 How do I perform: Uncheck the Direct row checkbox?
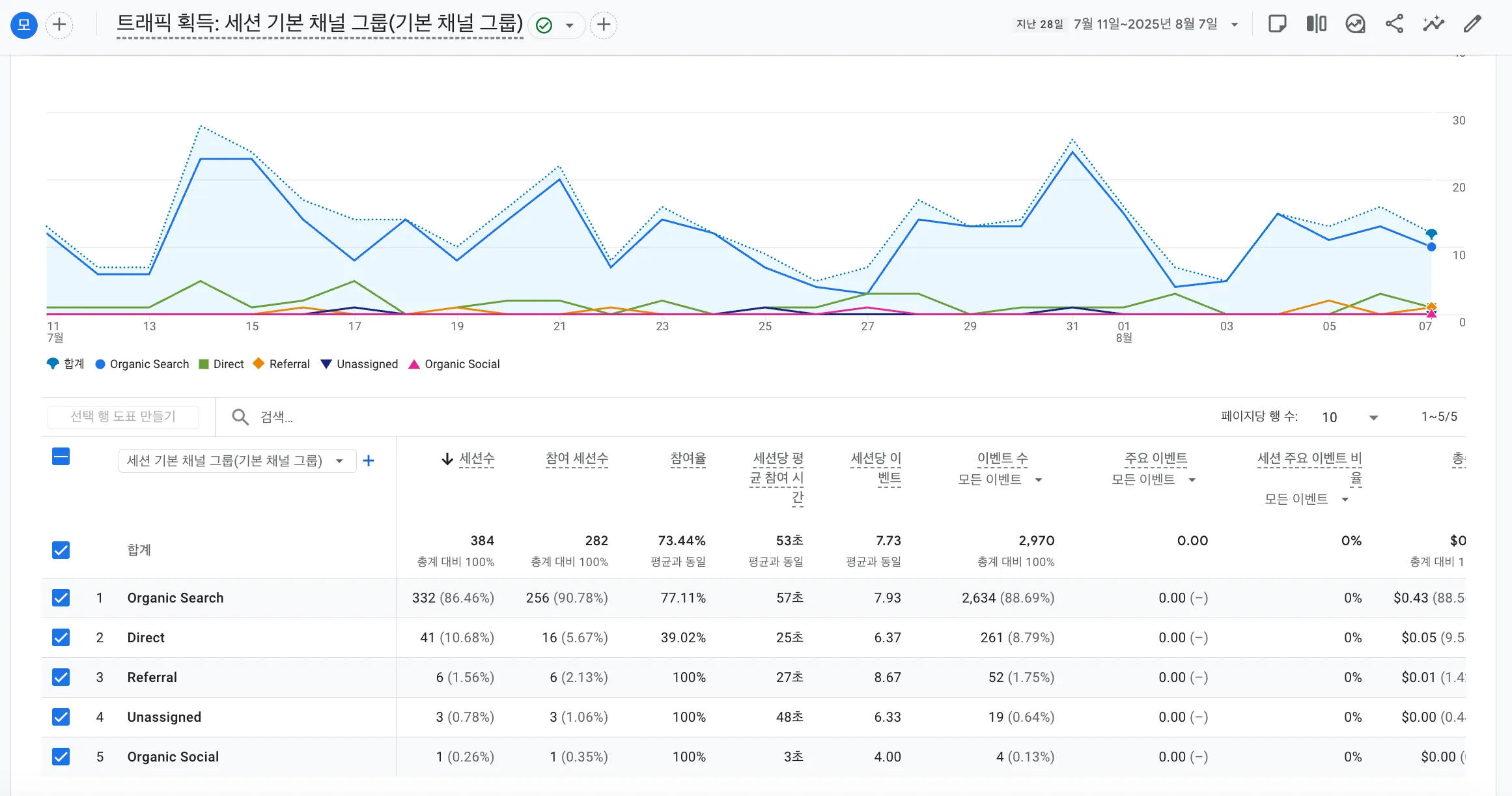pyautogui.click(x=61, y=638)
